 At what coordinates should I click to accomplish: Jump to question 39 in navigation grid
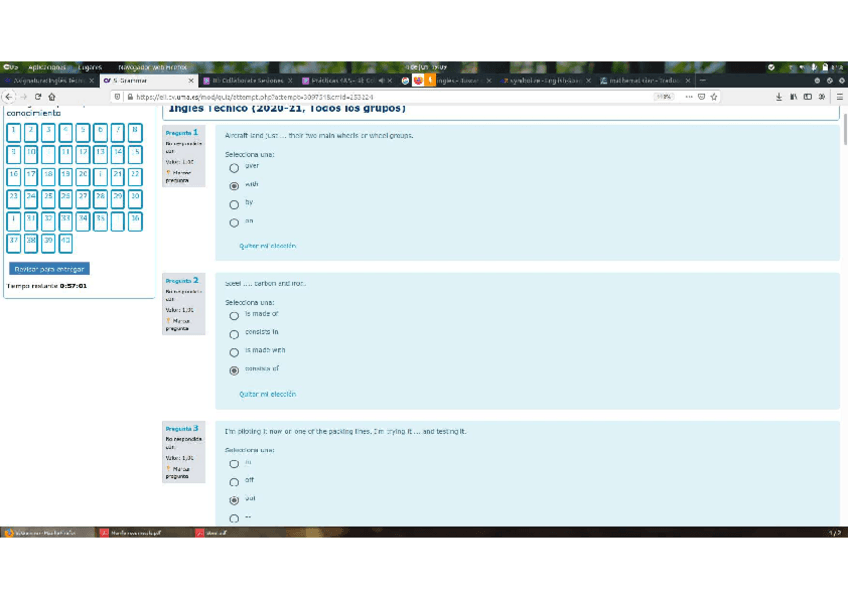[48, 243]
